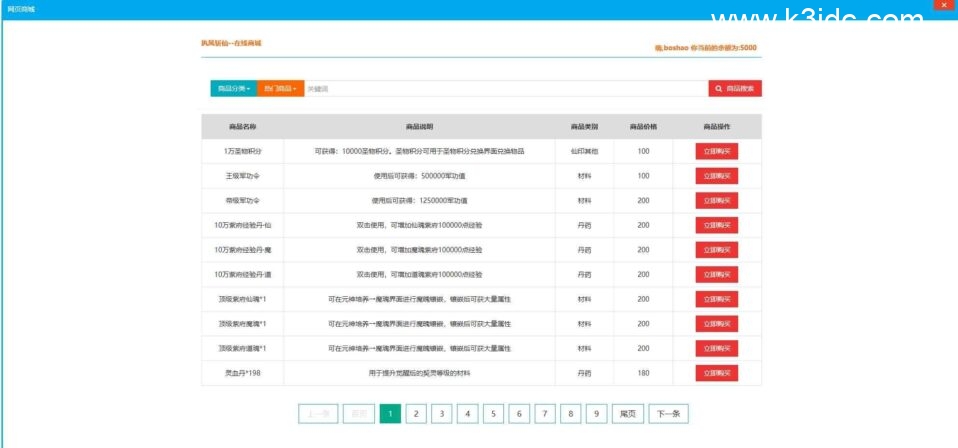Click description 使用后可获得：500000军功值
Viewport: 958px width, 448px height.
tap(419, 176)
